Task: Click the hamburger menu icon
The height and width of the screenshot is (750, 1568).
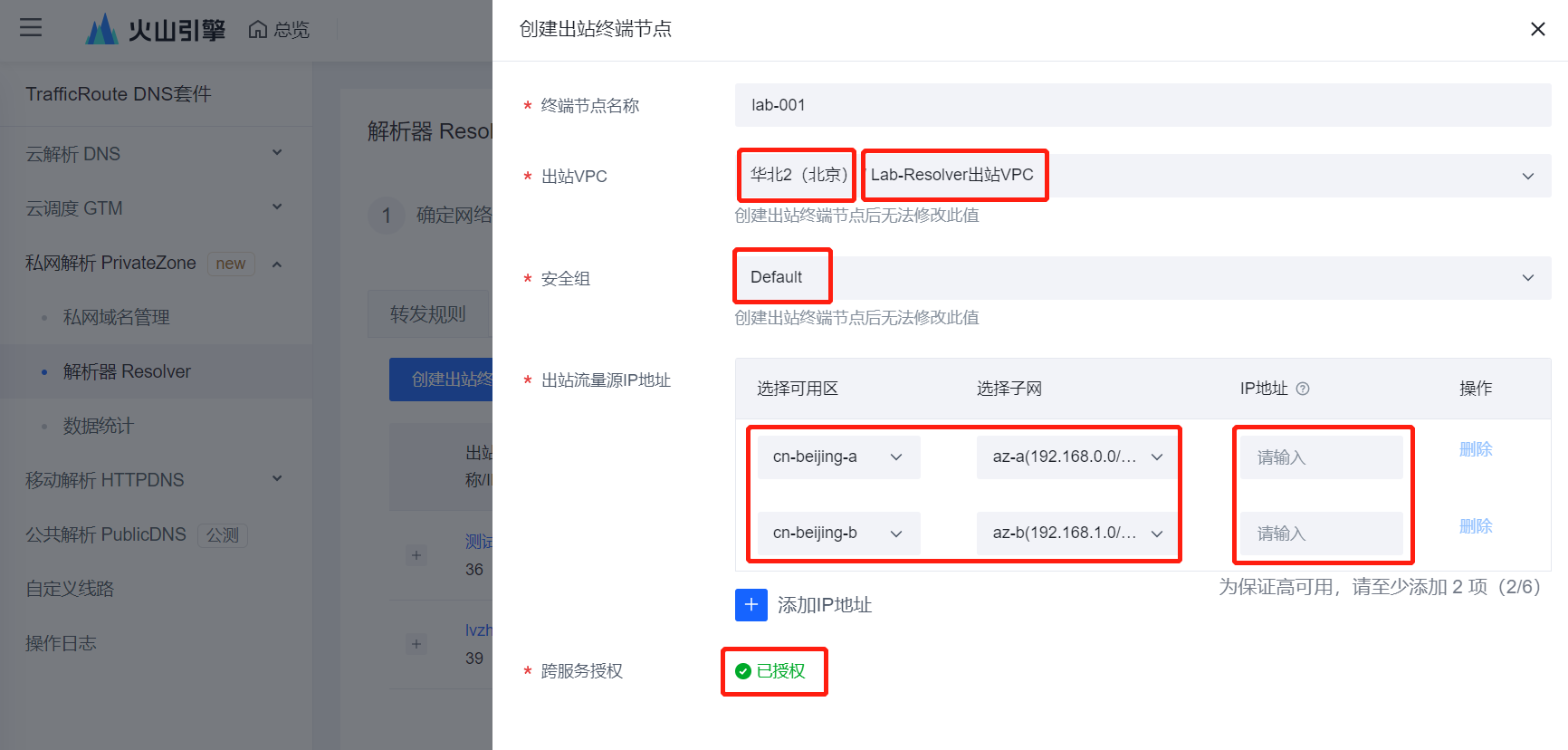Action: [31, 28]
